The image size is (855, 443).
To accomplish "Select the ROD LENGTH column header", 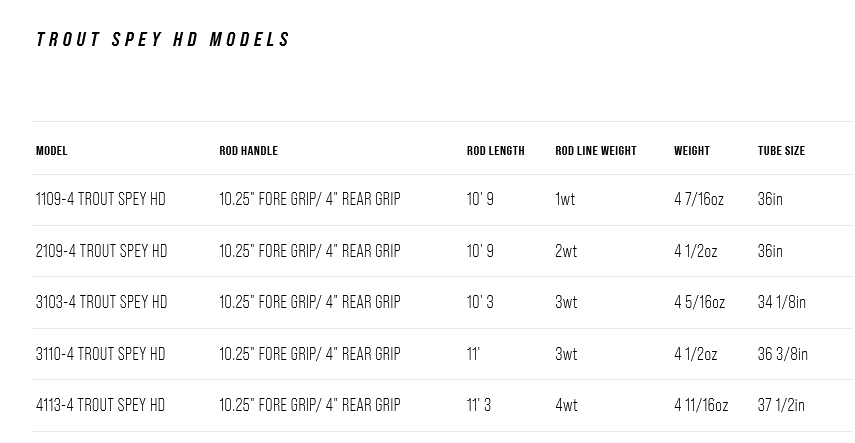I will (x=495, y=151).
